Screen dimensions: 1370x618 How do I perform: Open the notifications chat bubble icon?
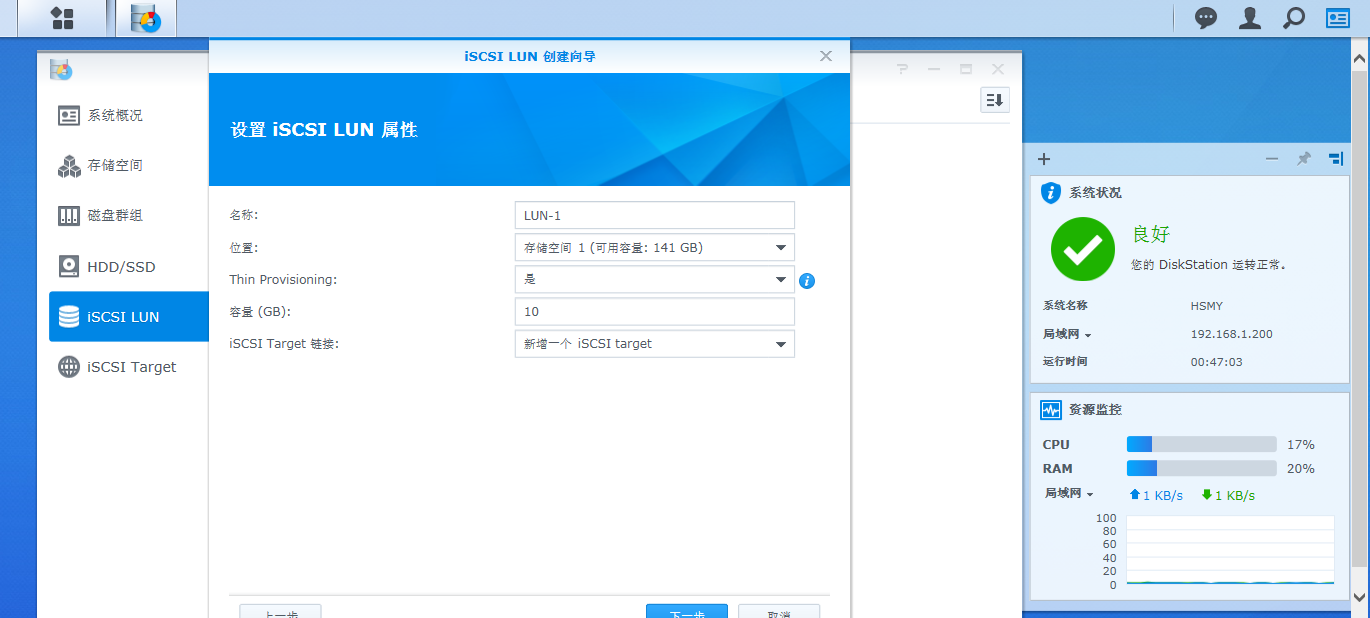pos(1206,18)
